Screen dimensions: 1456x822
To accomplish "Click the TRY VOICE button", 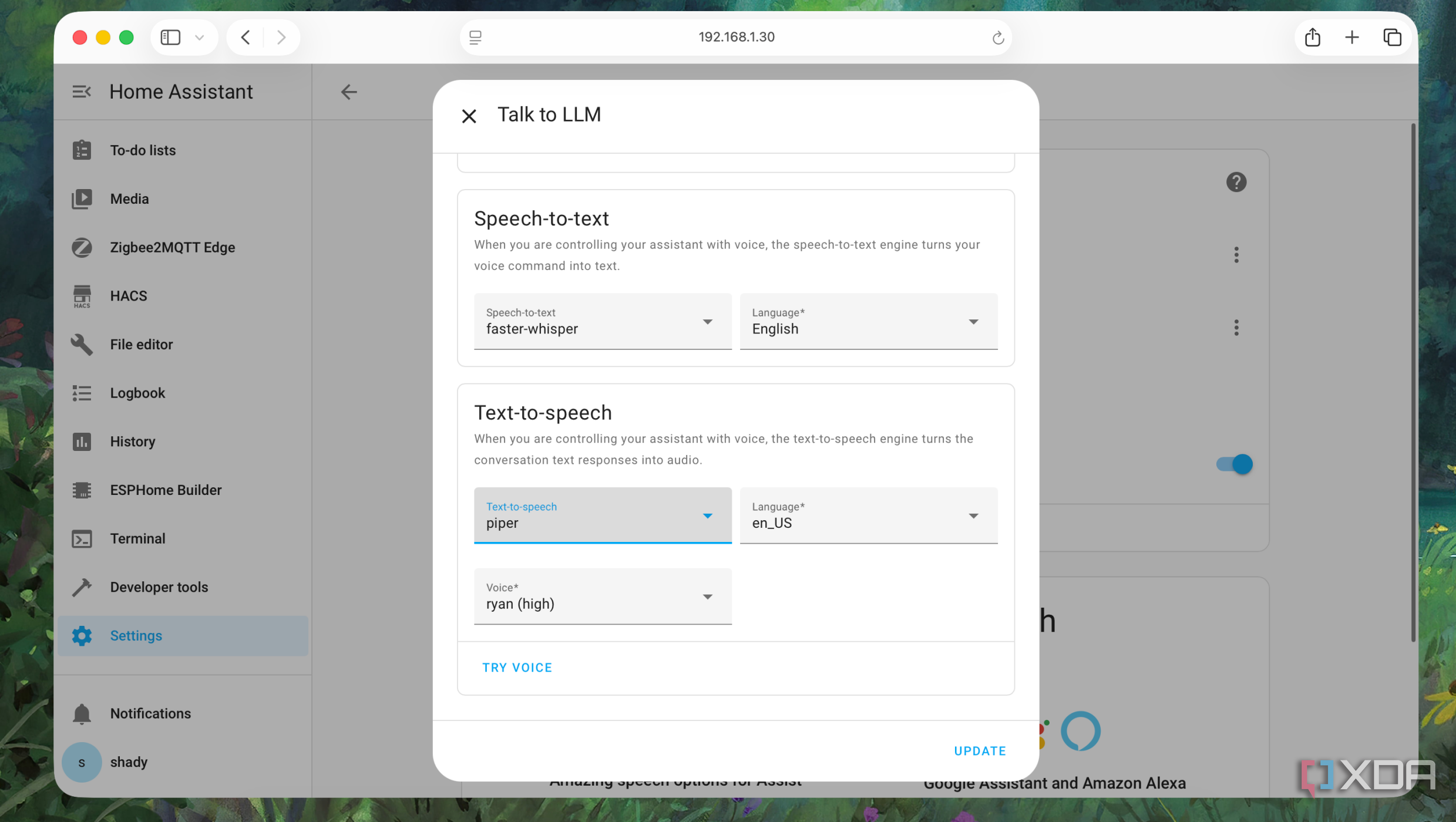I will tap(517, 668).
